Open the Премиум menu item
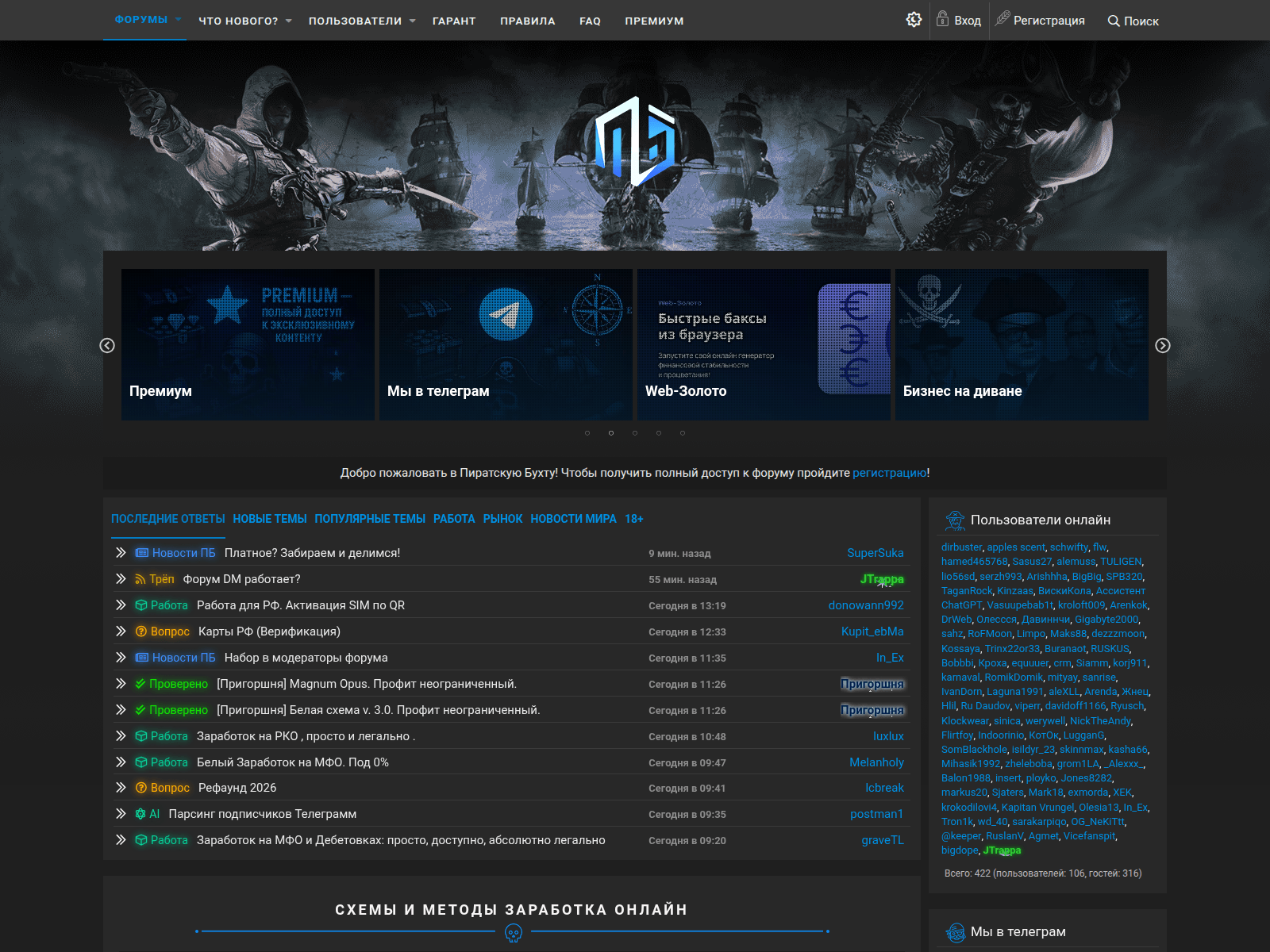Viewport: 1270px width, 952px height. [654, 21]
